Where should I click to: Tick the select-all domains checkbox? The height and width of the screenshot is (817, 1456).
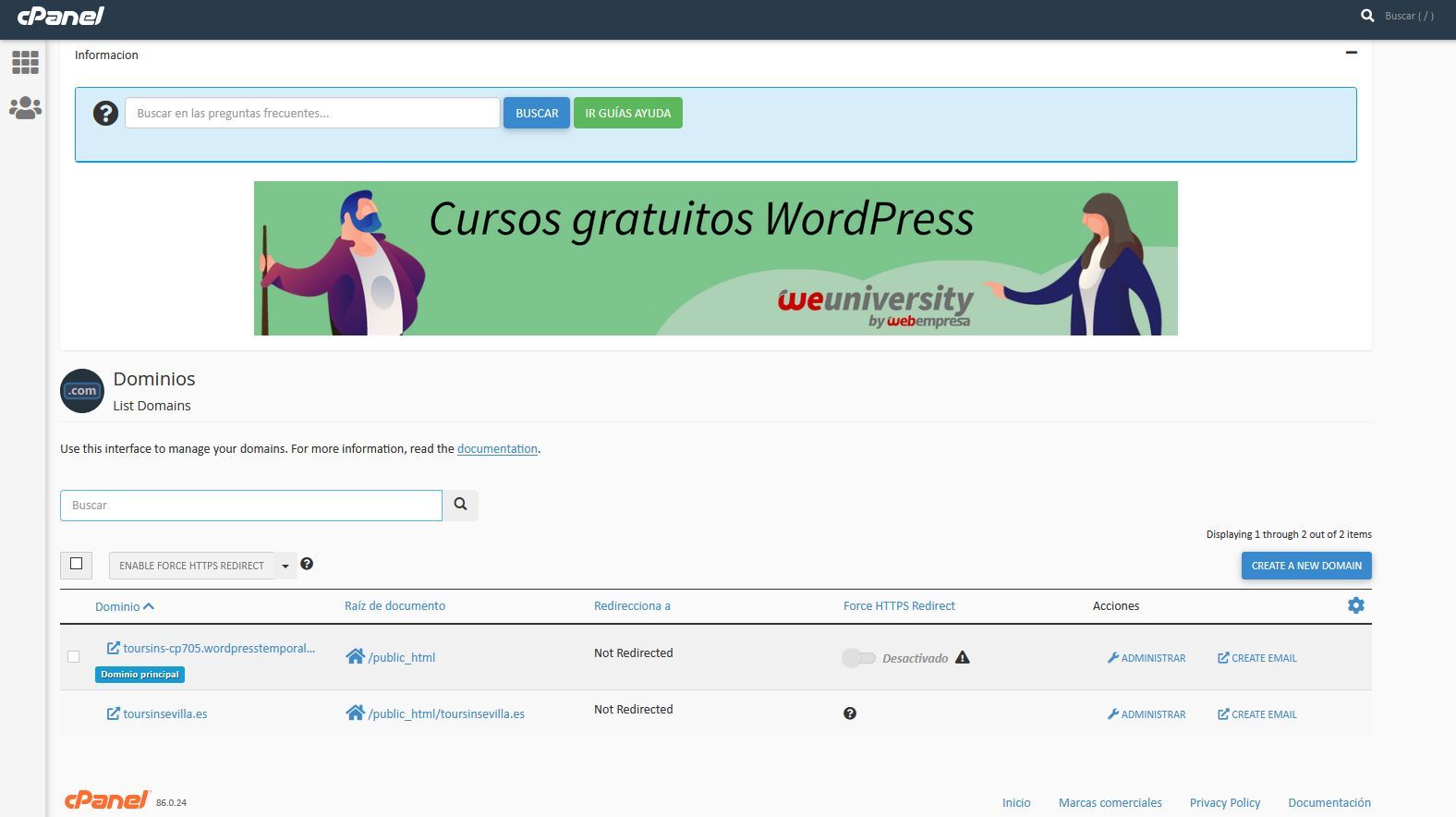[x=77, y=564]
